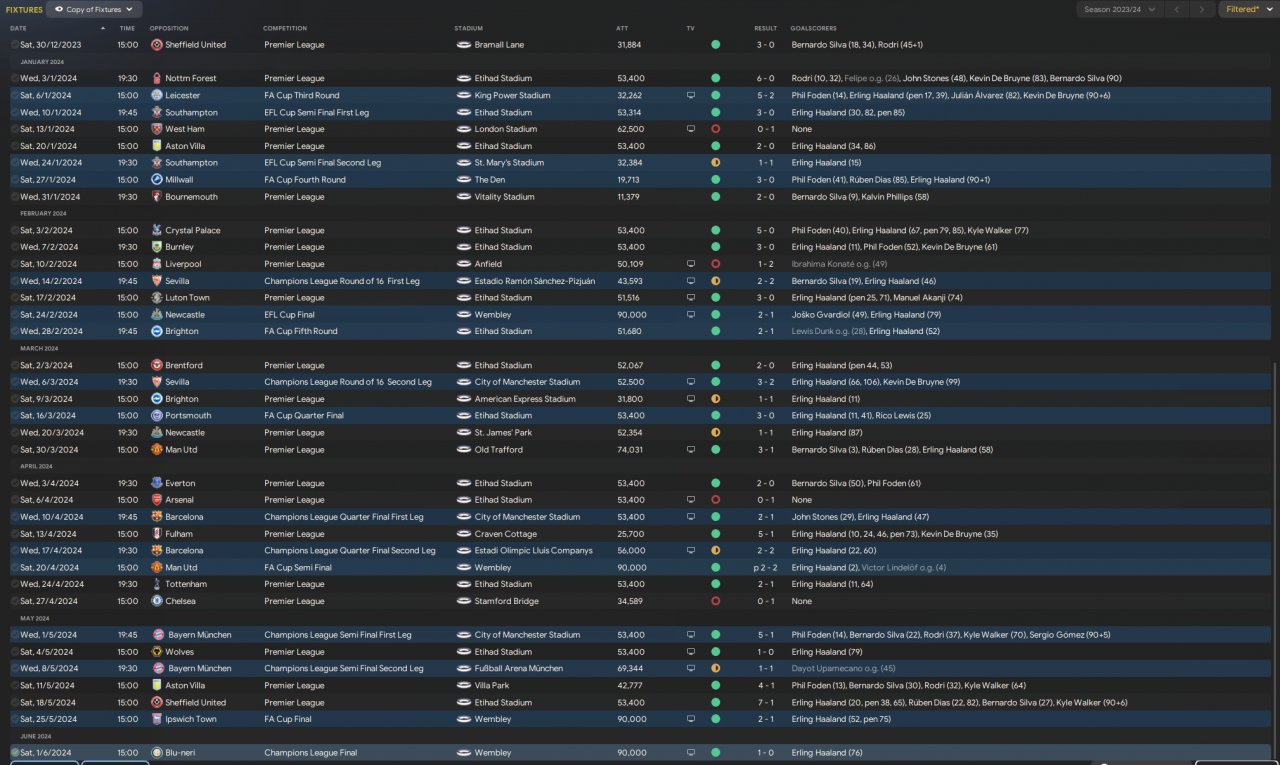The height and width of the screenshot is (765, 1280).
Task: Deselect the checked Sat, 1/6/2024 fixture row
Action: pyautogui.click(x=15, y=752)
